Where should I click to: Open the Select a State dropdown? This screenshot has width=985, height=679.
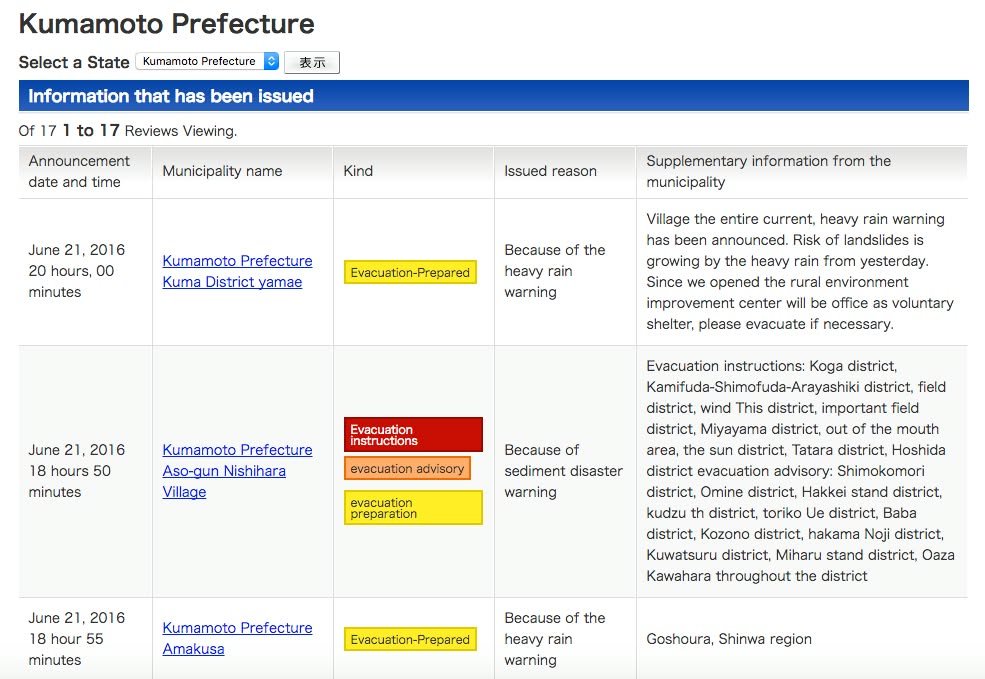tap(207, 62)
